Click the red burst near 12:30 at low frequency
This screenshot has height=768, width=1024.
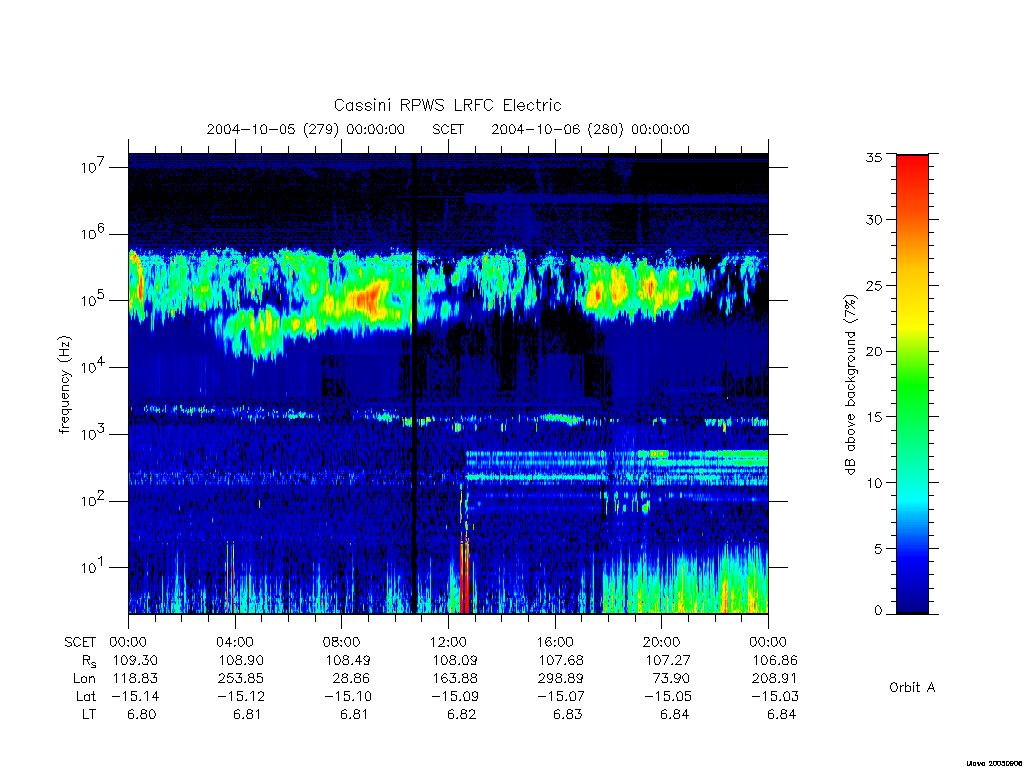(x=464, y=575)
